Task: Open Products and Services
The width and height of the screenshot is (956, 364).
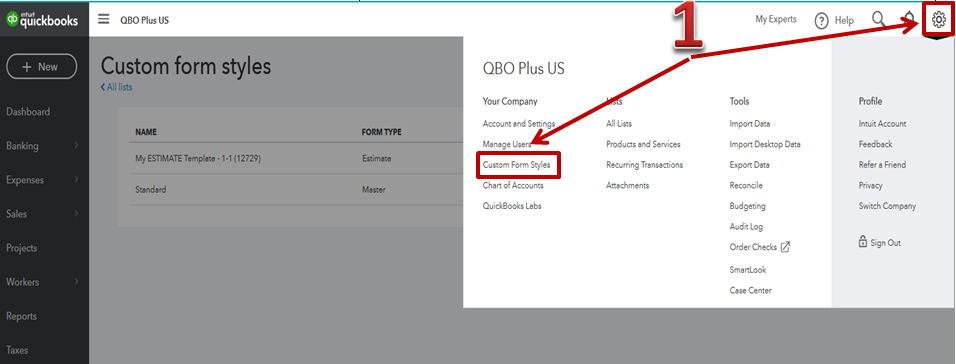Action: click(x=643, y=145)
